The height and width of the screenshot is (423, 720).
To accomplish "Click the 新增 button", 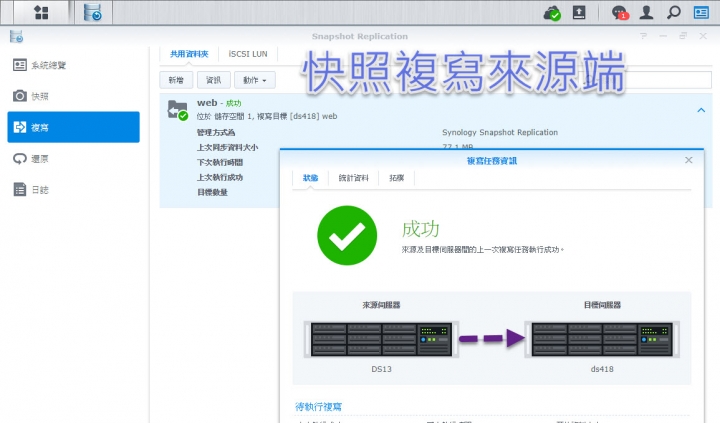I will pos(176,80).
